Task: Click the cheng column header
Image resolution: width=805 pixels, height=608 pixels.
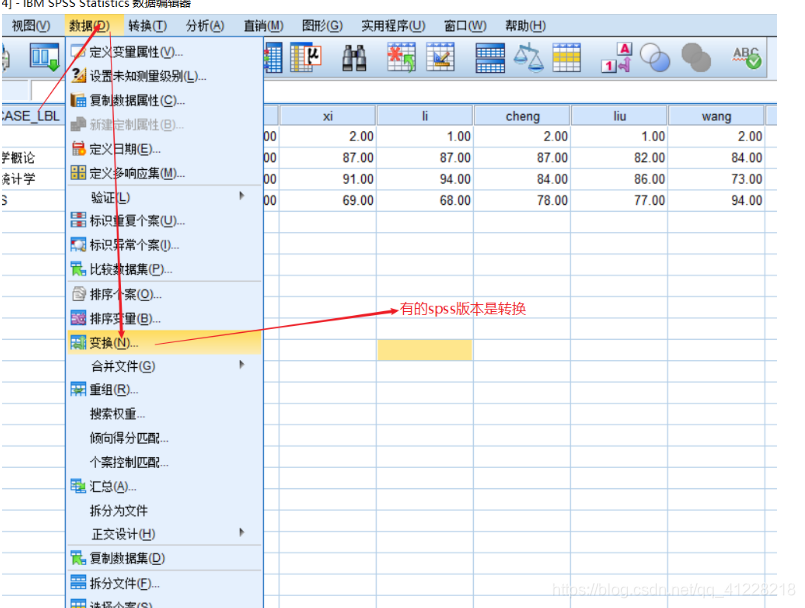Action: click(x=522, y=116)
